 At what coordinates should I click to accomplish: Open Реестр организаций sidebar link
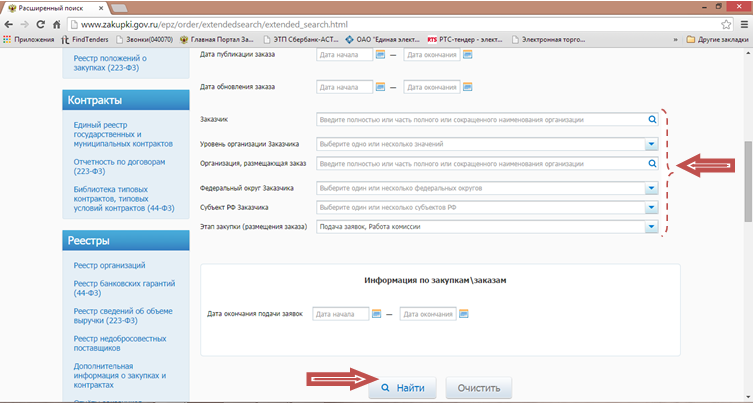[x=110, y=265]
